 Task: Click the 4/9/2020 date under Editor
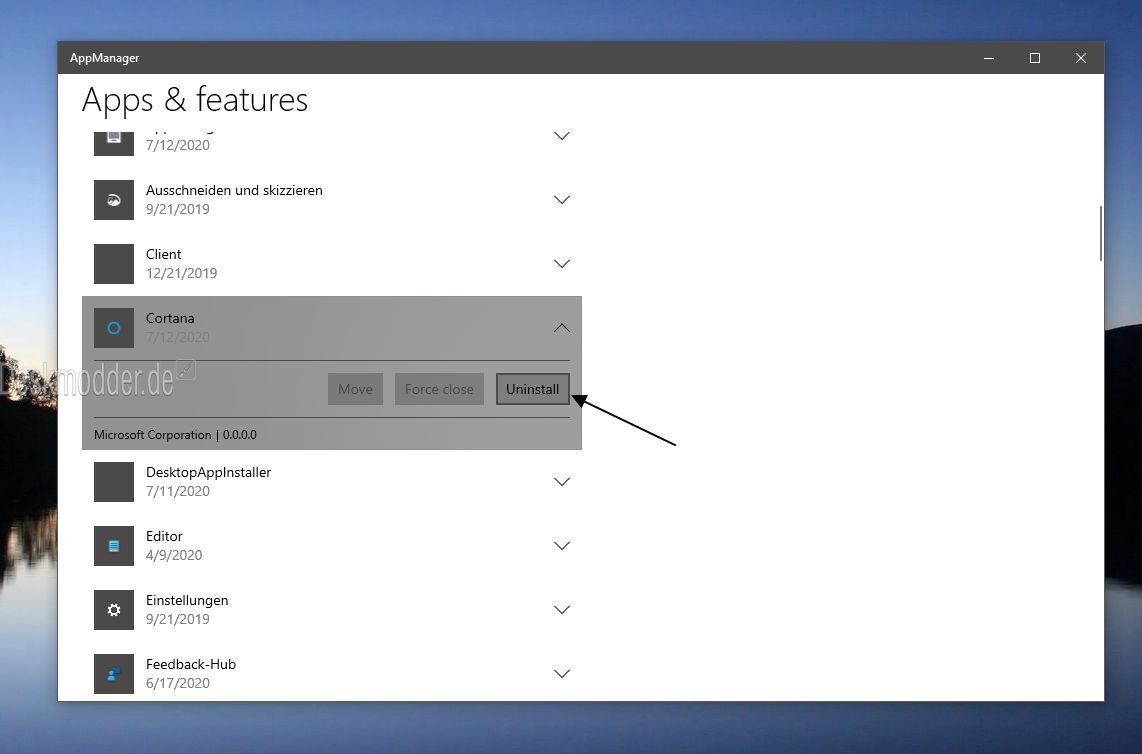(174, 555)
